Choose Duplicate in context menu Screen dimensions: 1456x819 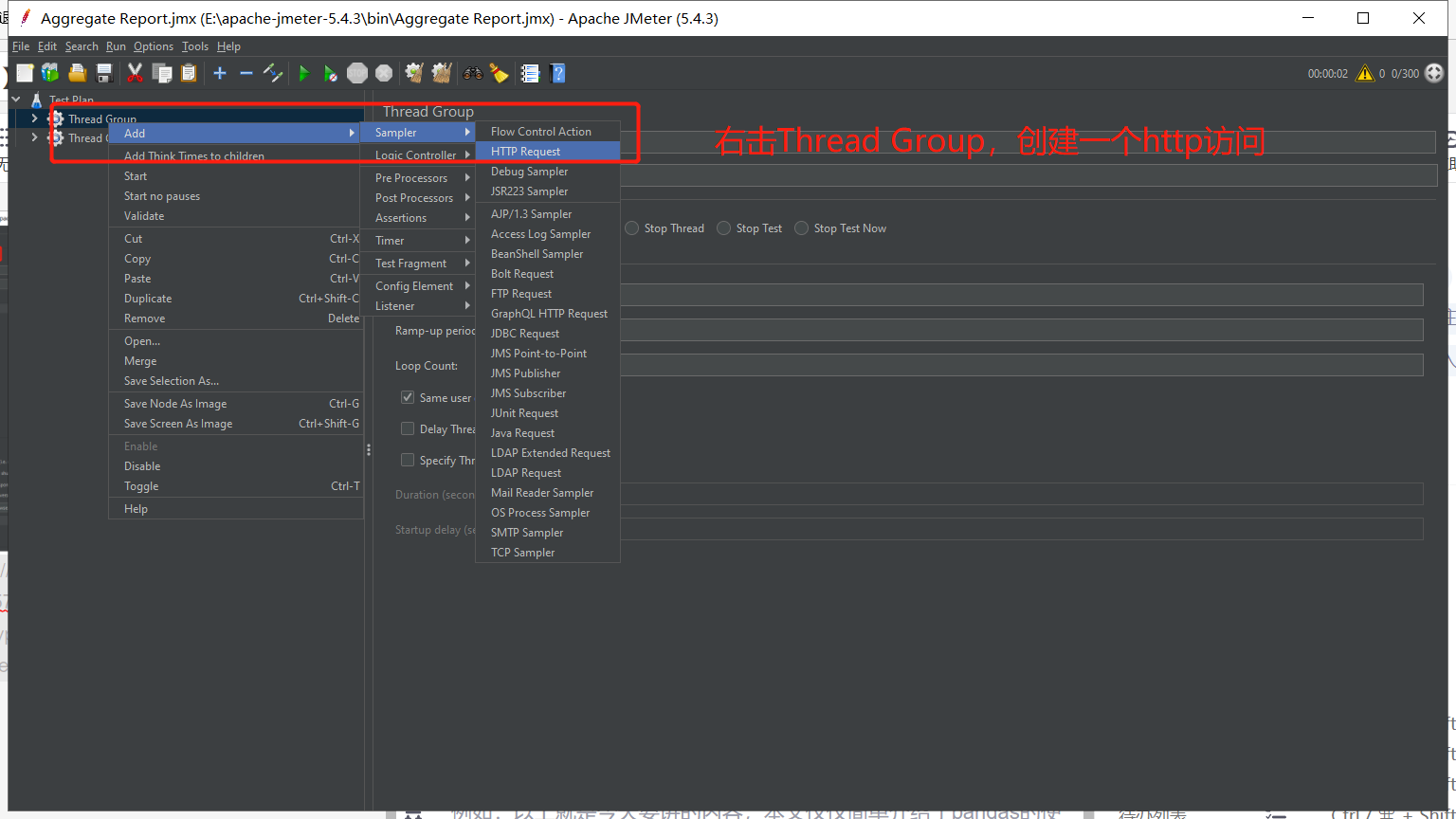(235, 299)
